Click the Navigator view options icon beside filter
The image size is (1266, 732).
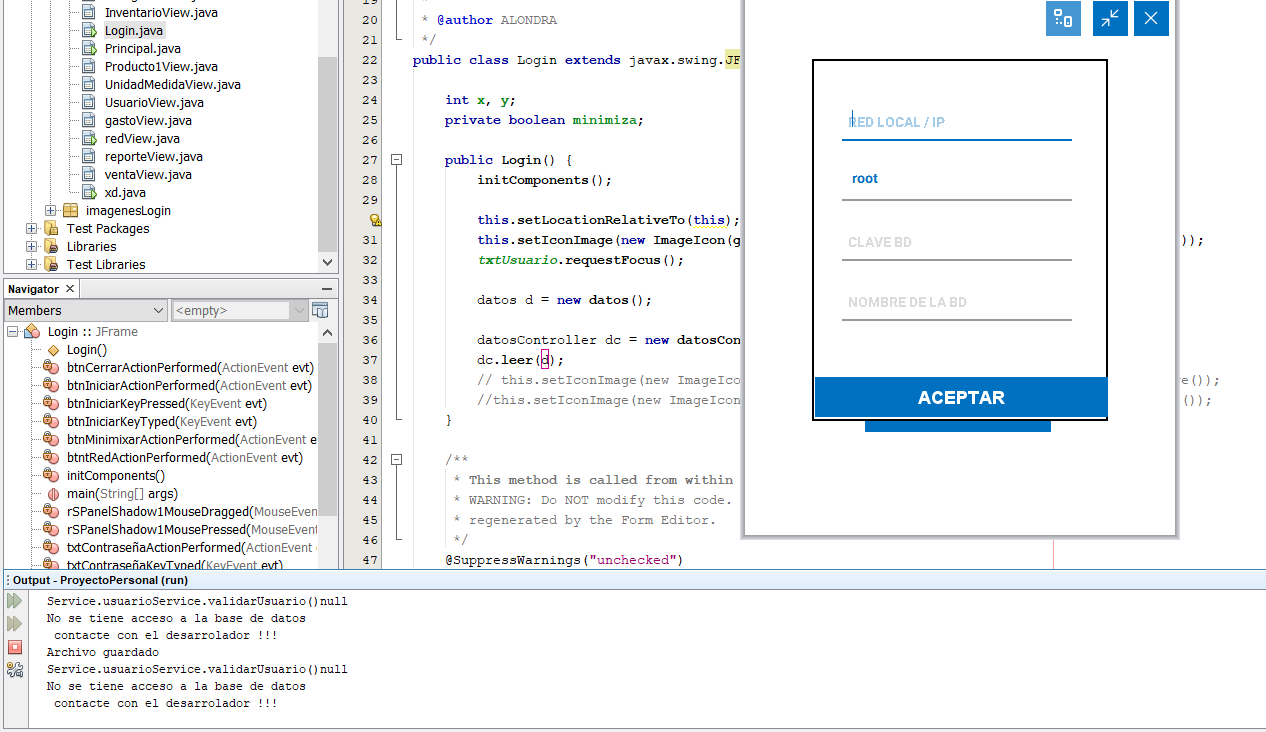[x=320, y=310]
